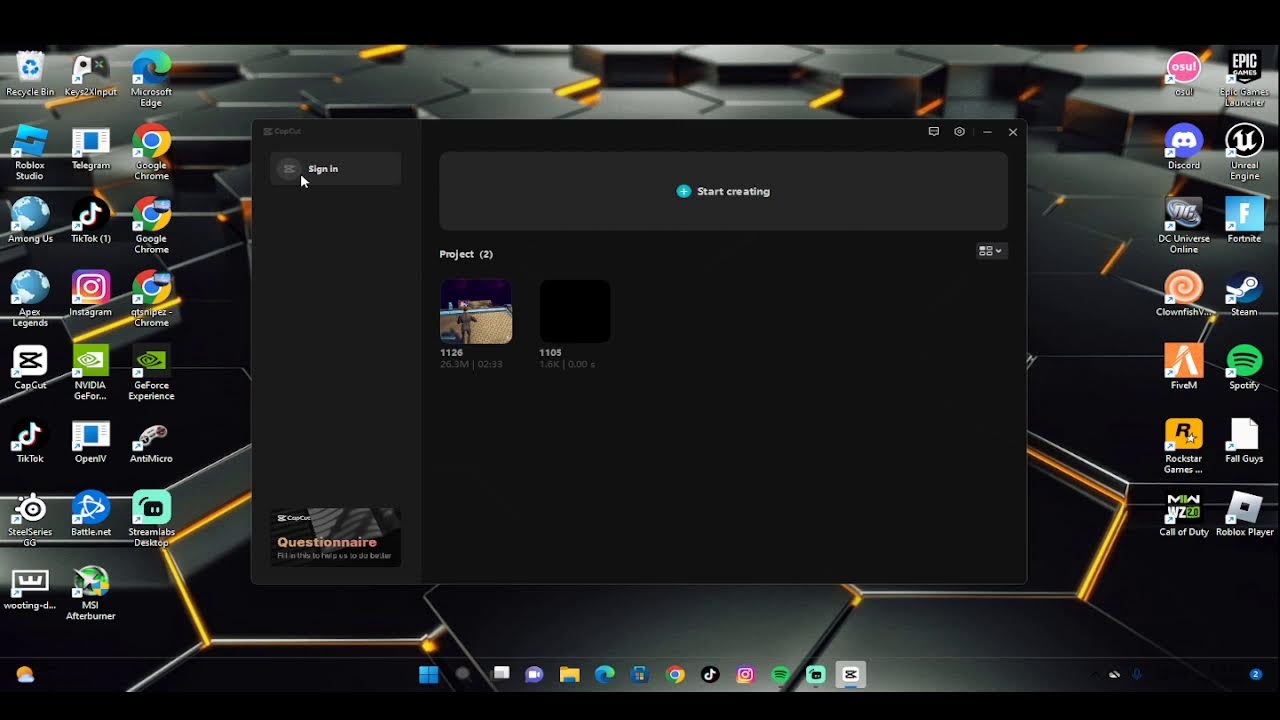Image resolution: width=1280 pixels, height=720 pixels.
Task: Select the OpenIV desktop icon
Action: coord(91,442)
